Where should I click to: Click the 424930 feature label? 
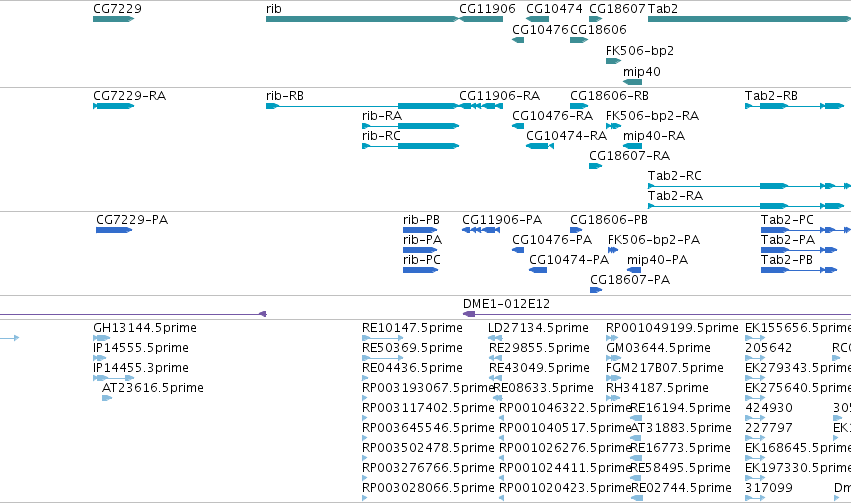coord(769,408)
